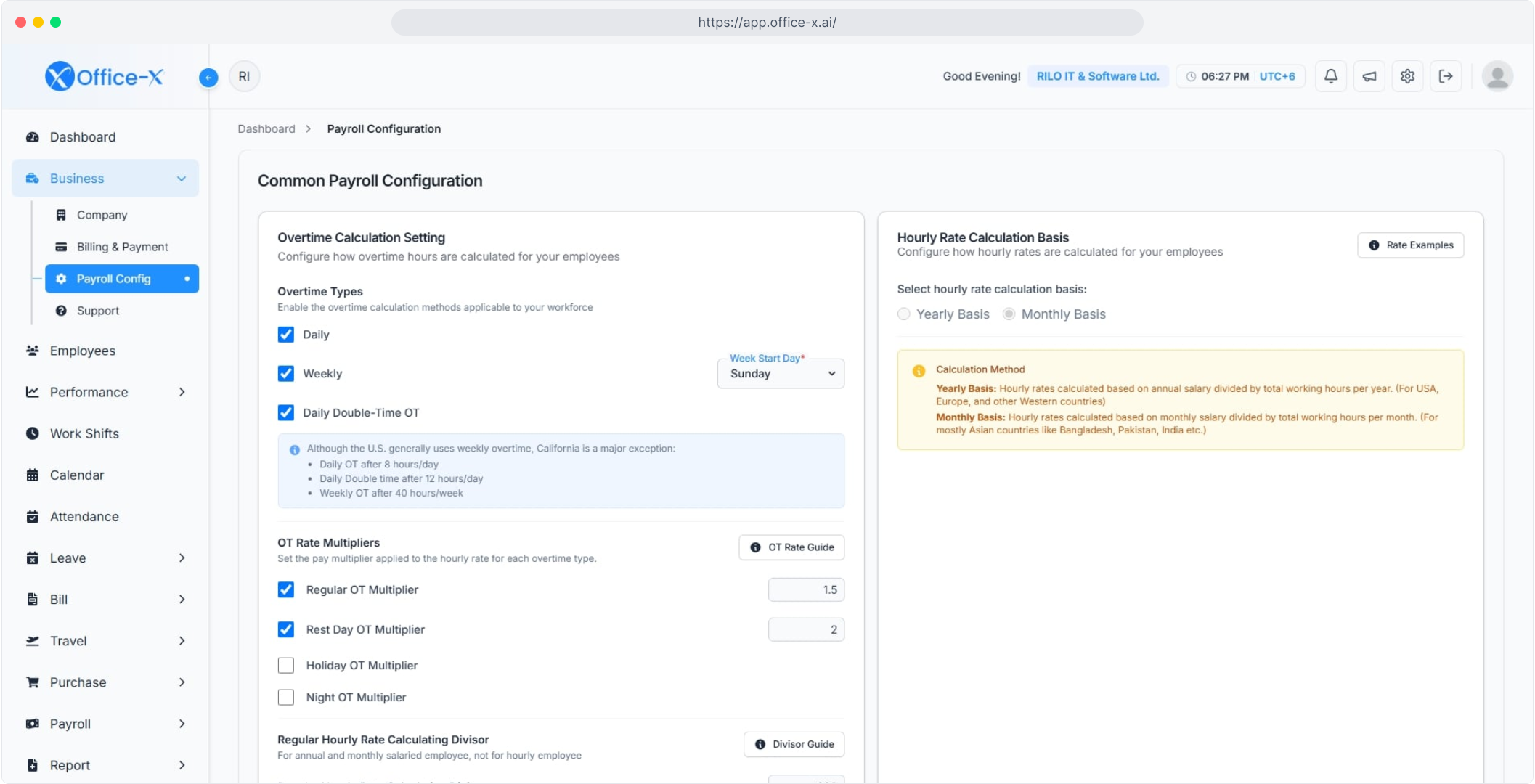Collapse sidebar with the blue arrow button
1535x784 pixels.
tap(208, 77)
